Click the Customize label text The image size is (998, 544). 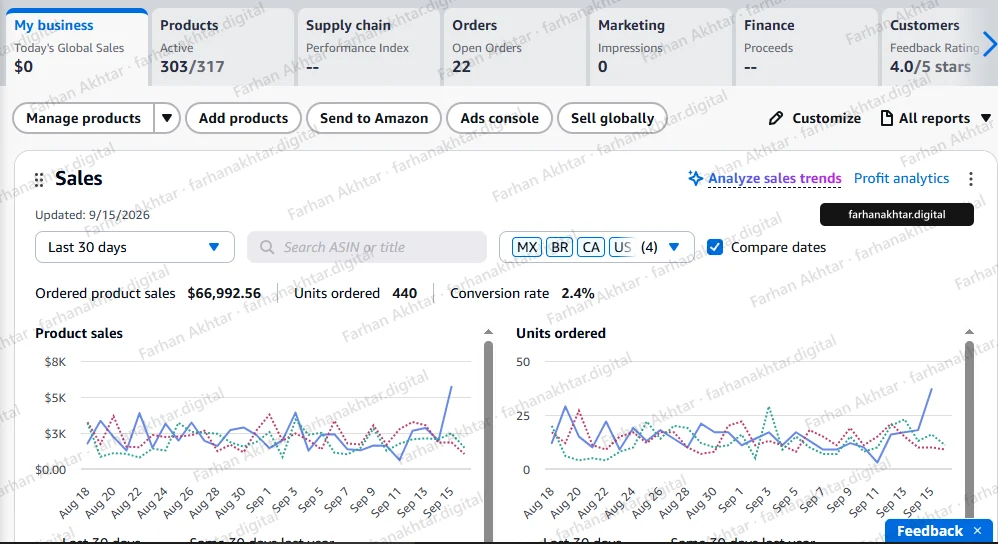point(826,118)
